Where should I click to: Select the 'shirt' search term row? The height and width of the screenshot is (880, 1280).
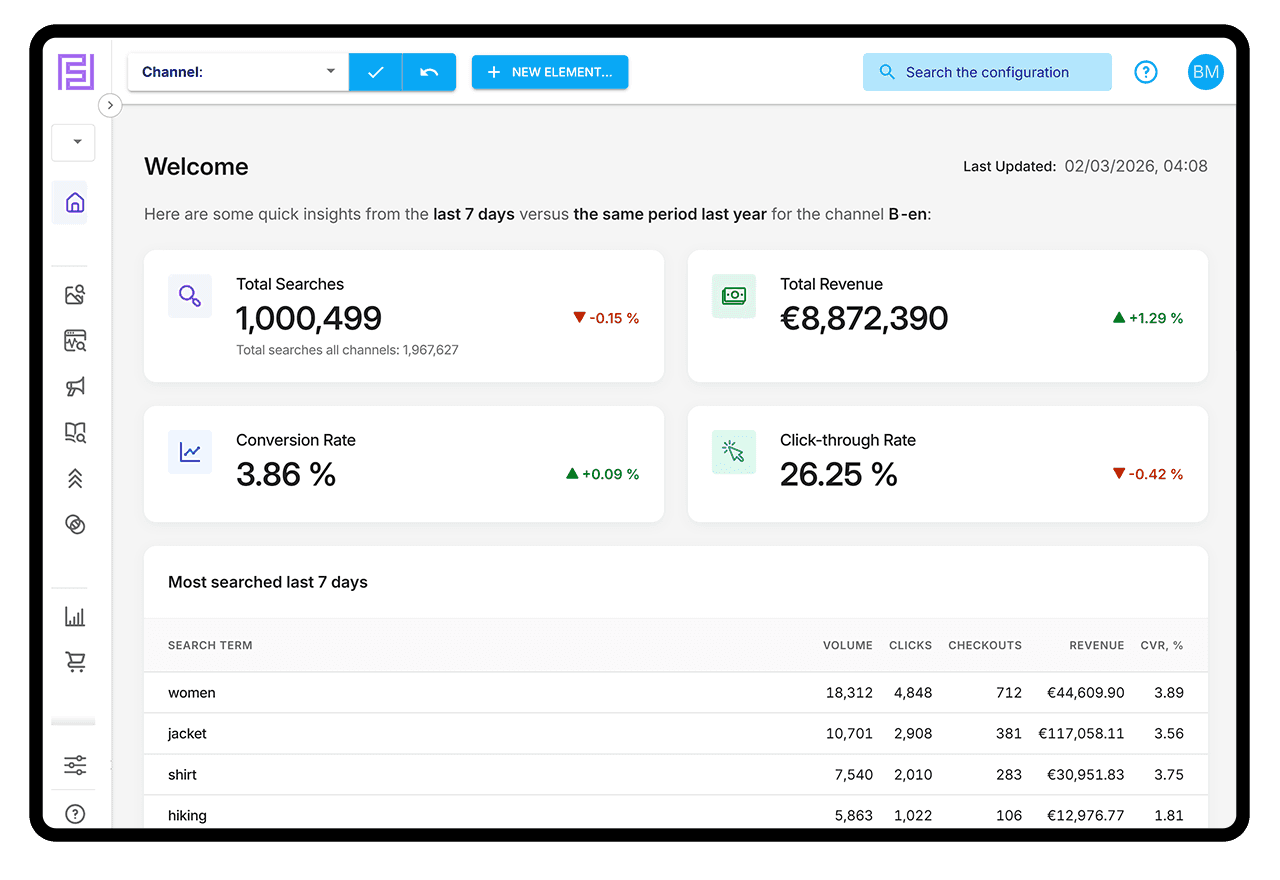coord(676,774)
